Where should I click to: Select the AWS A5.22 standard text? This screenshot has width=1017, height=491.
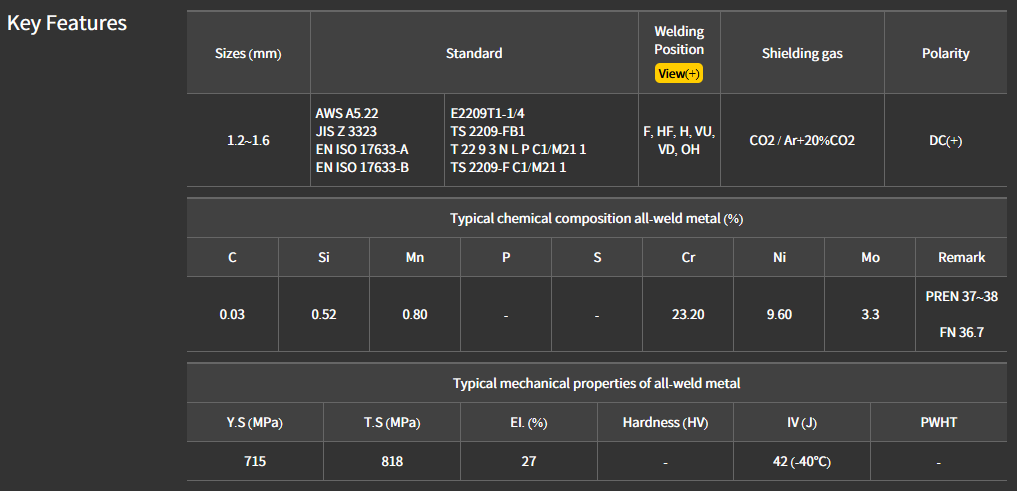(x=347, y=114)
